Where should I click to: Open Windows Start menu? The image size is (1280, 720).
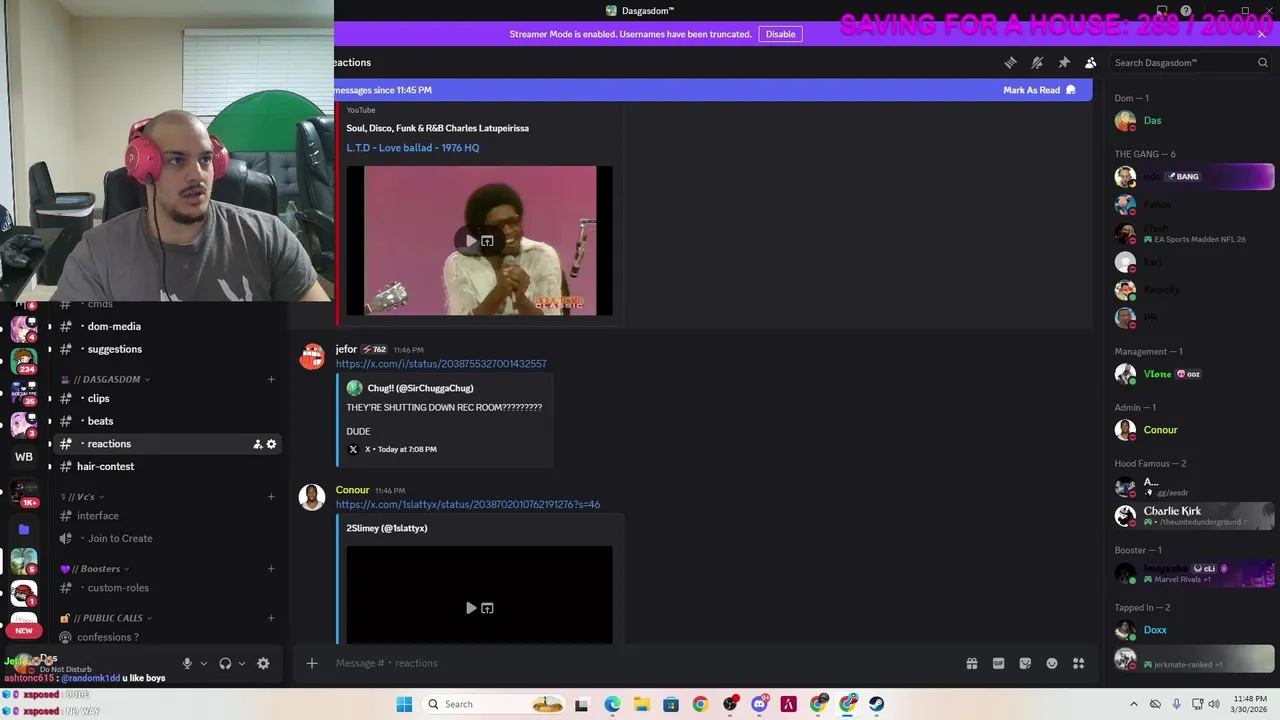point(404,704)
